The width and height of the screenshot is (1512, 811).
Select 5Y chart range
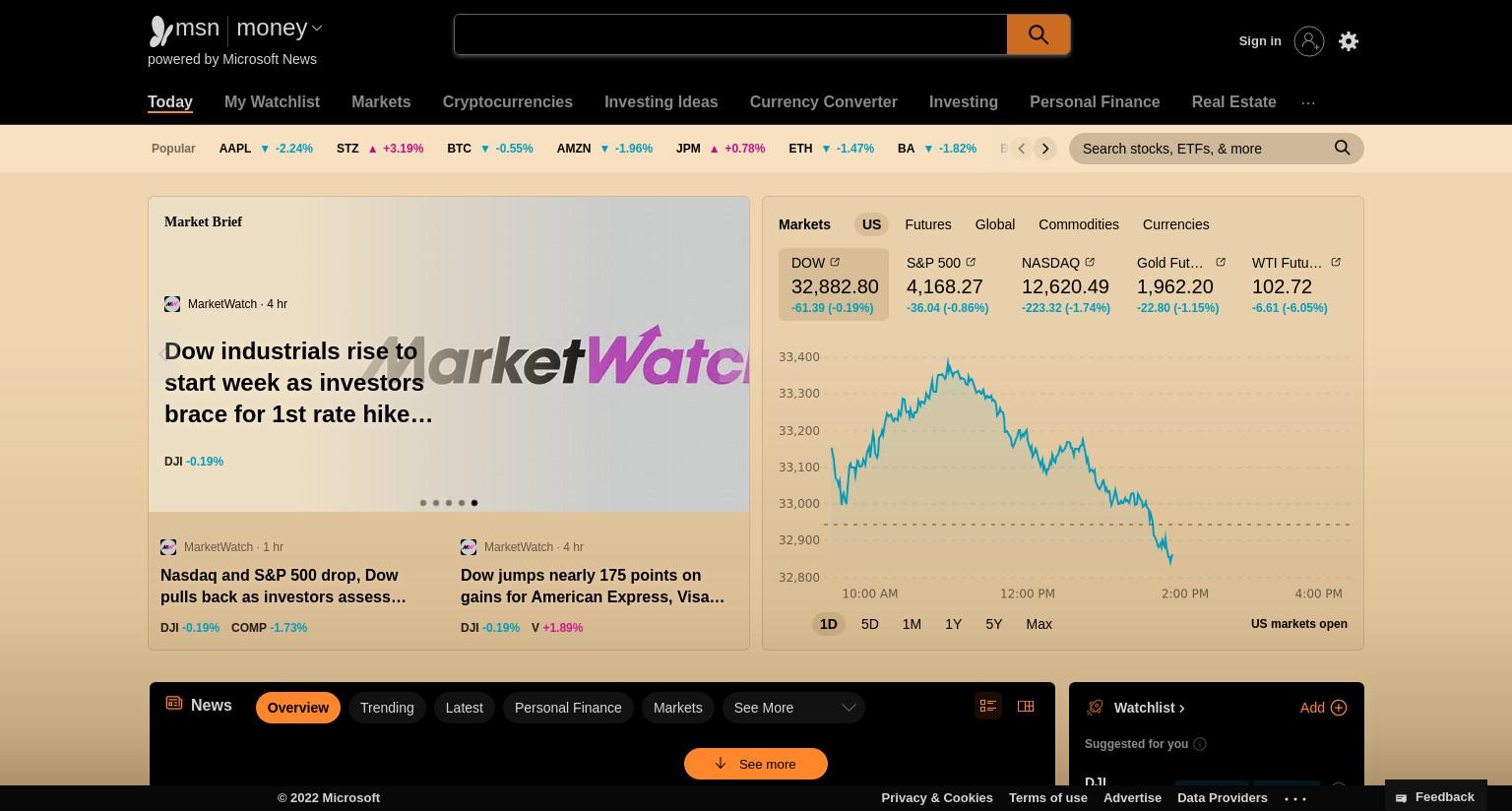click(x=994, y=624)
